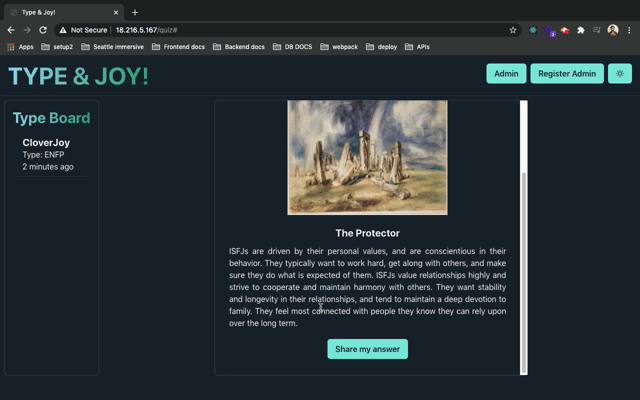Screen dimensions: 640x400
Task: Open the Chrome profile avatar
Action: (613, 30)
